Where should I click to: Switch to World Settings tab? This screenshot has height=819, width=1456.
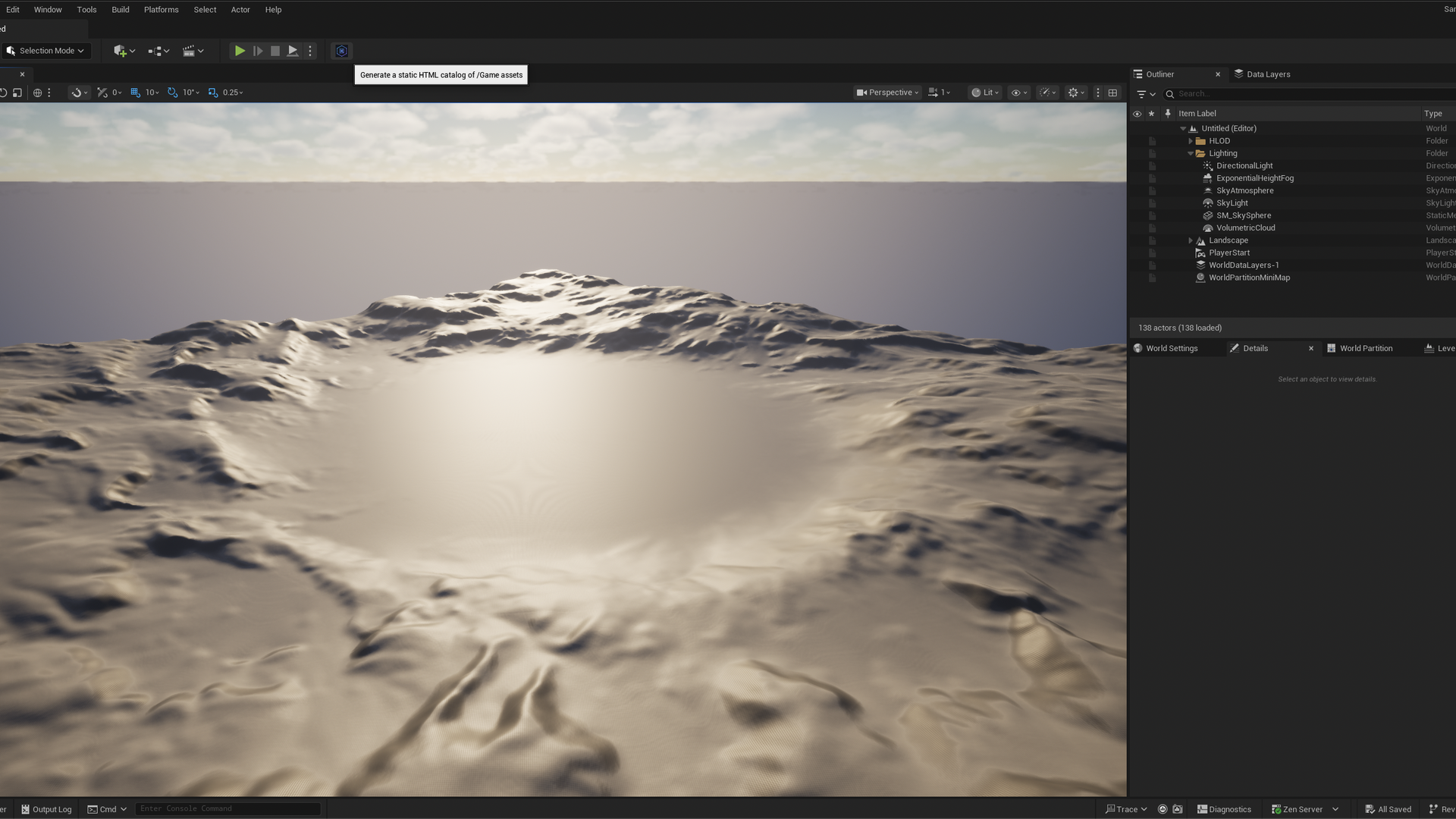1166,349
